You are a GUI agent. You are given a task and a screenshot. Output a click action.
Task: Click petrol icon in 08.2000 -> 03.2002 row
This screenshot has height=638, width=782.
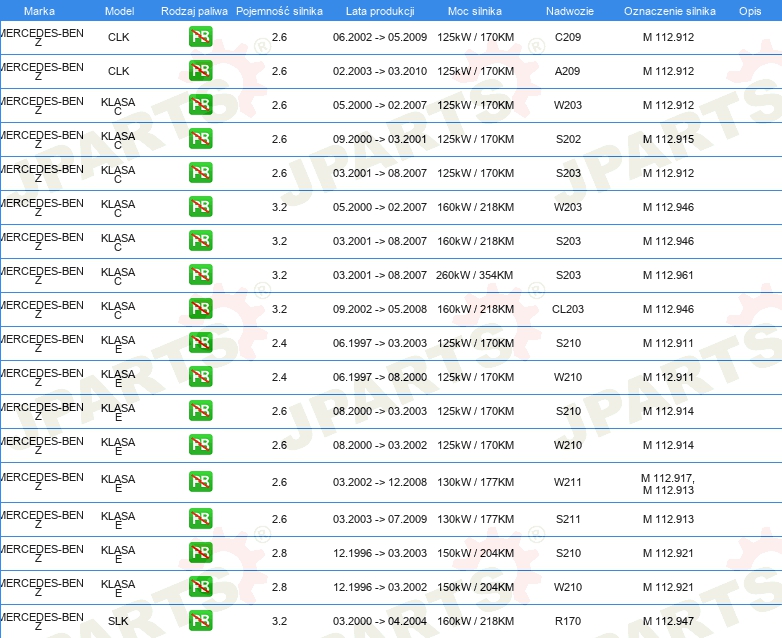pyautogui.click(x=200, y=445)
